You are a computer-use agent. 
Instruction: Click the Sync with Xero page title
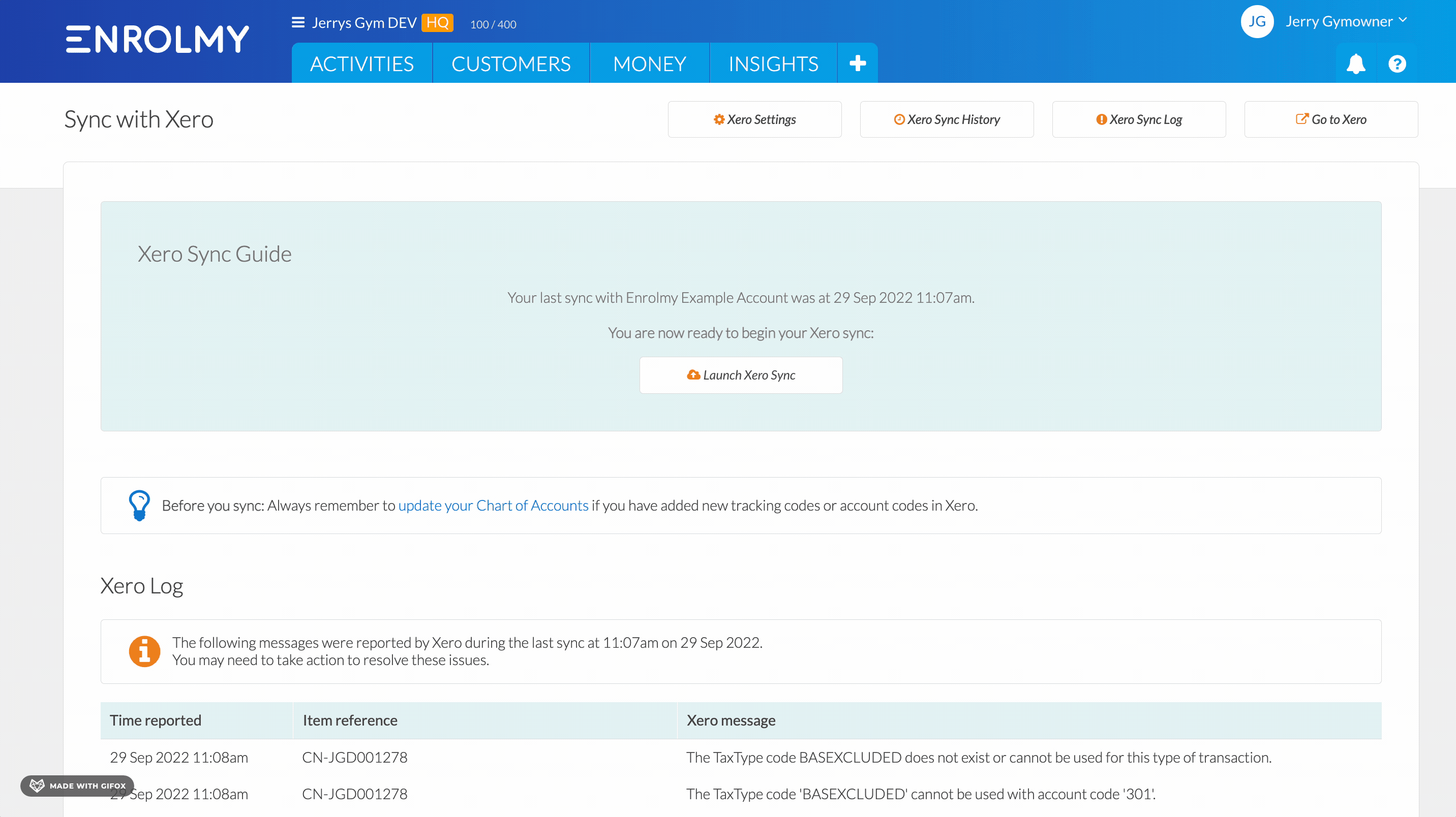tap(139, 120)
